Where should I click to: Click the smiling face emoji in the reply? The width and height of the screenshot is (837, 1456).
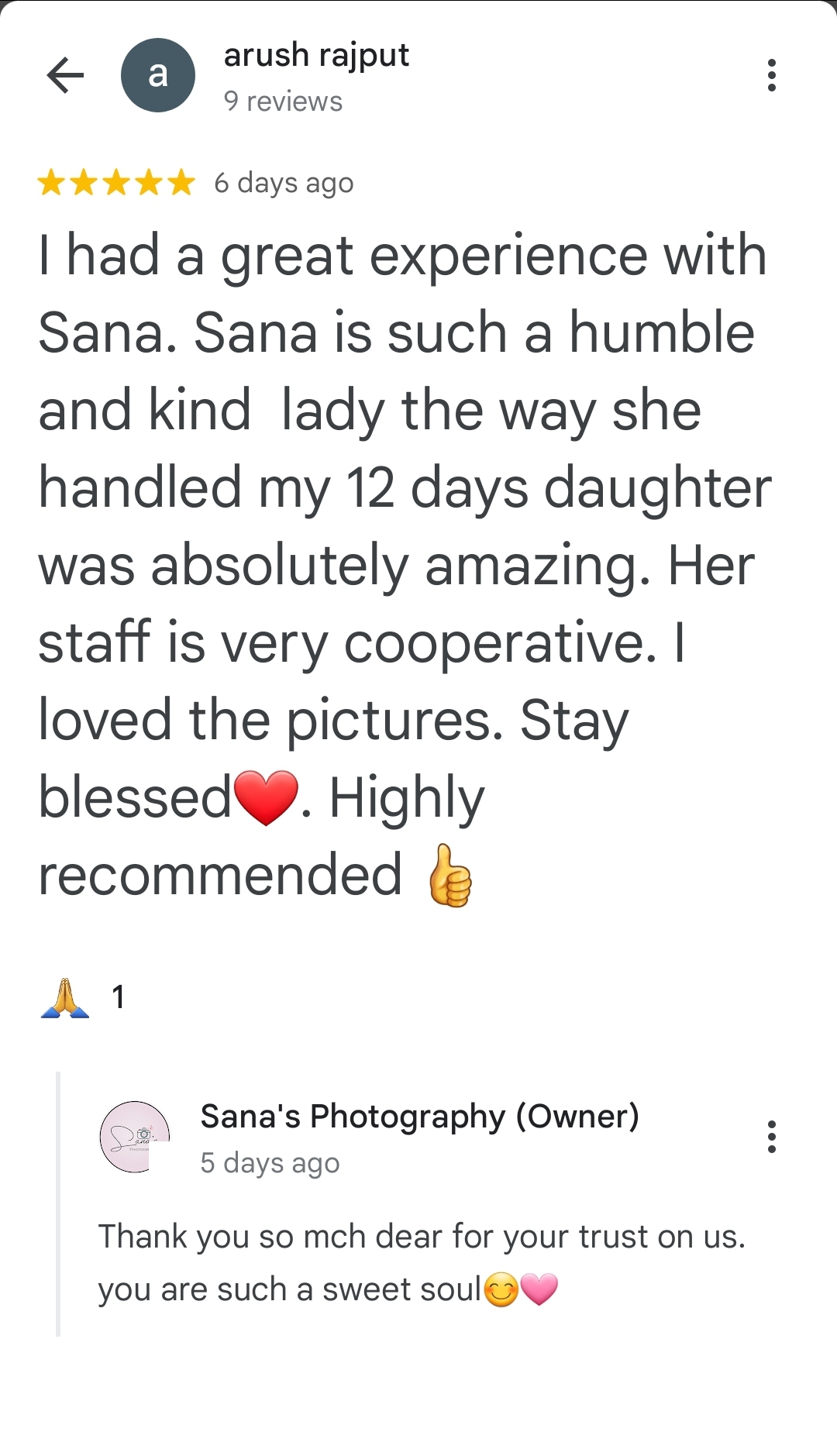pos(501,1290)
